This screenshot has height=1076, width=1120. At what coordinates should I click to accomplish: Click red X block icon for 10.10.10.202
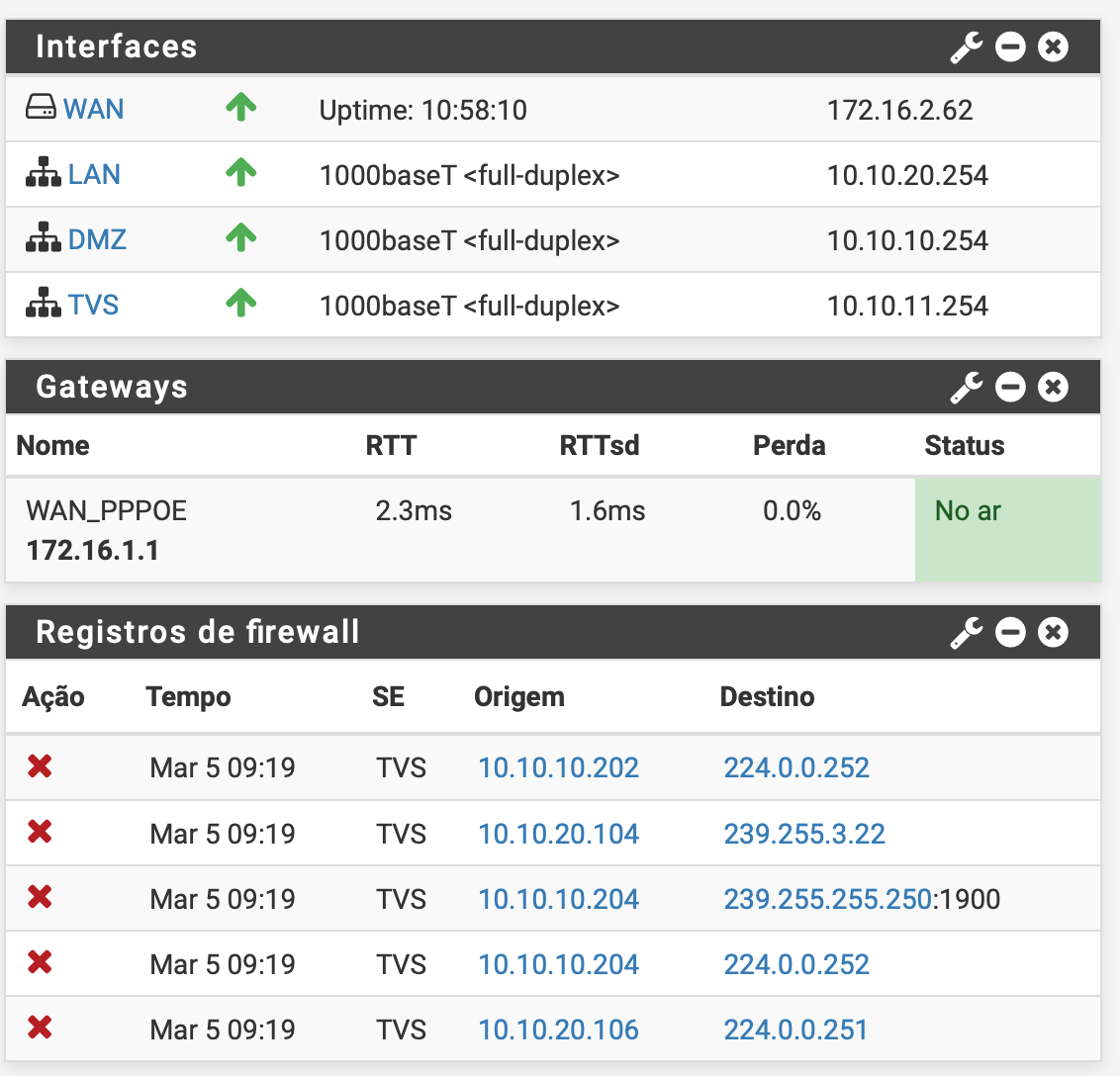coord(40,766)
